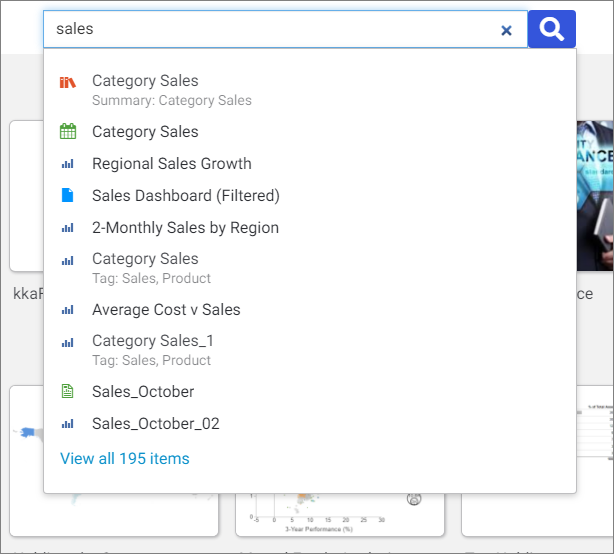Open the Sales_October item

tap(143, 392)
